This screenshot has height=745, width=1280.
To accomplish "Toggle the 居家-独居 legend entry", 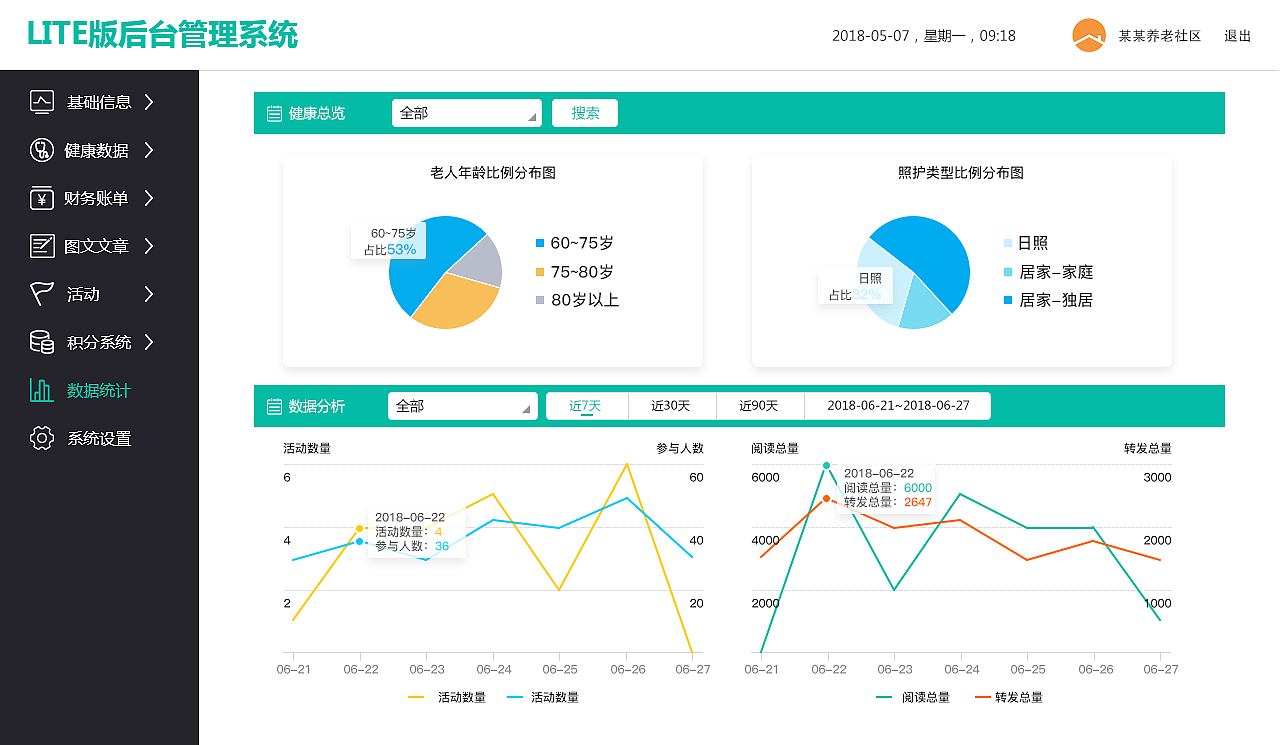I will point(1048,300).
